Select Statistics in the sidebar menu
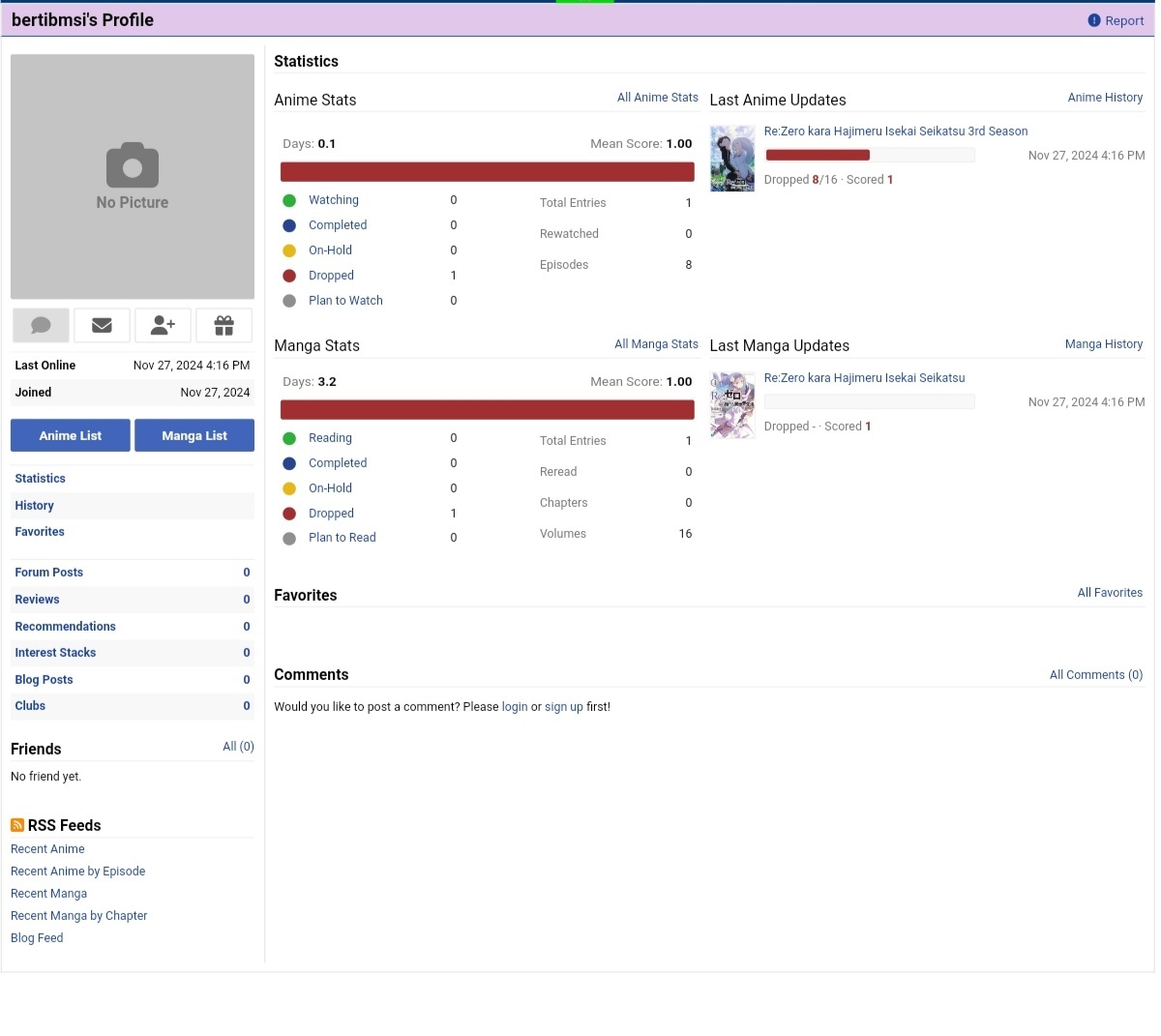This screenshot has height=1036, width=1161. click(41, 479)
